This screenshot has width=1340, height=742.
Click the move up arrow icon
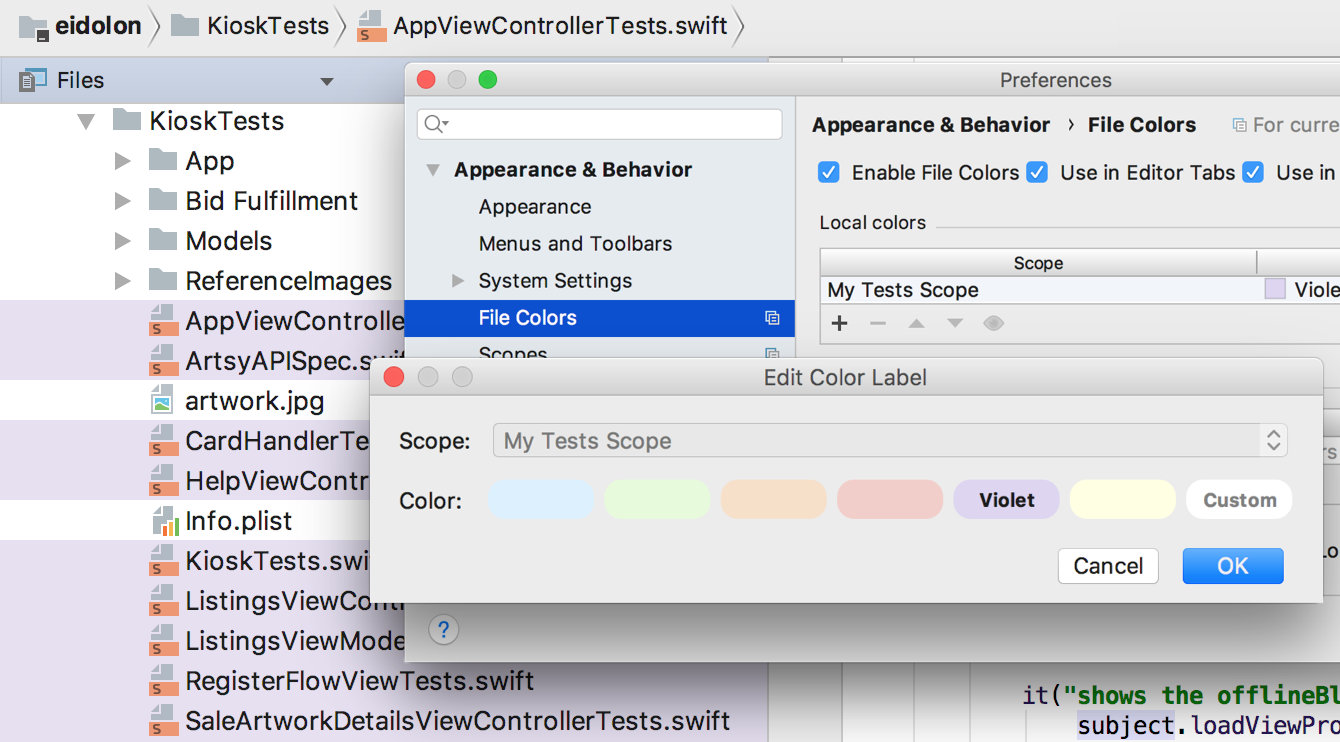(x=916, y=323)
